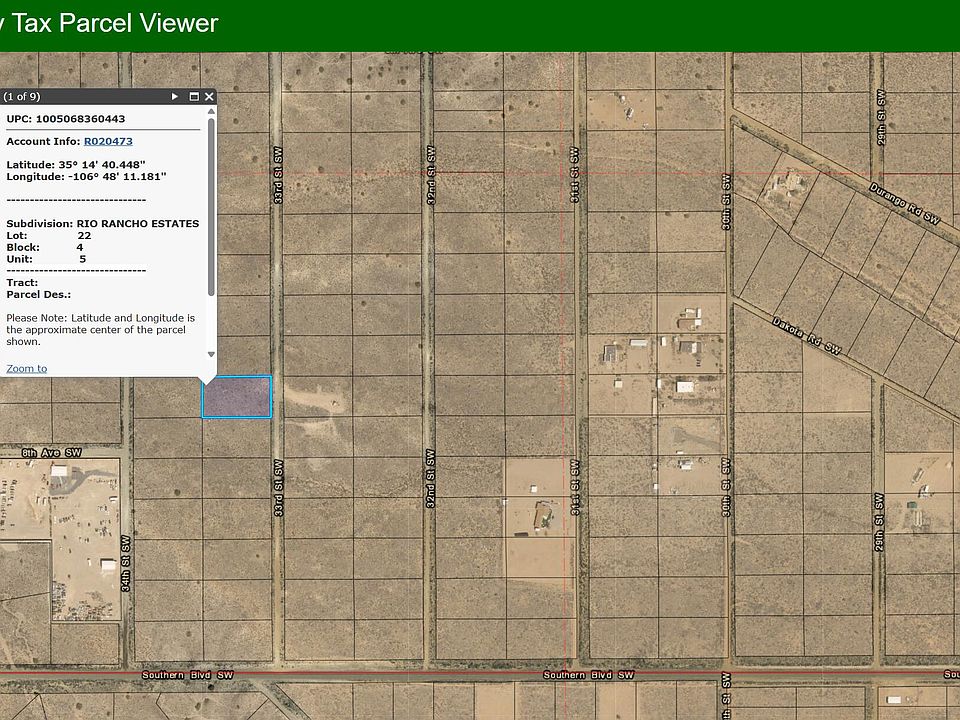
Task: Click lower 30th St SW label
Action: pyautogui.click(x=726, y=487)
